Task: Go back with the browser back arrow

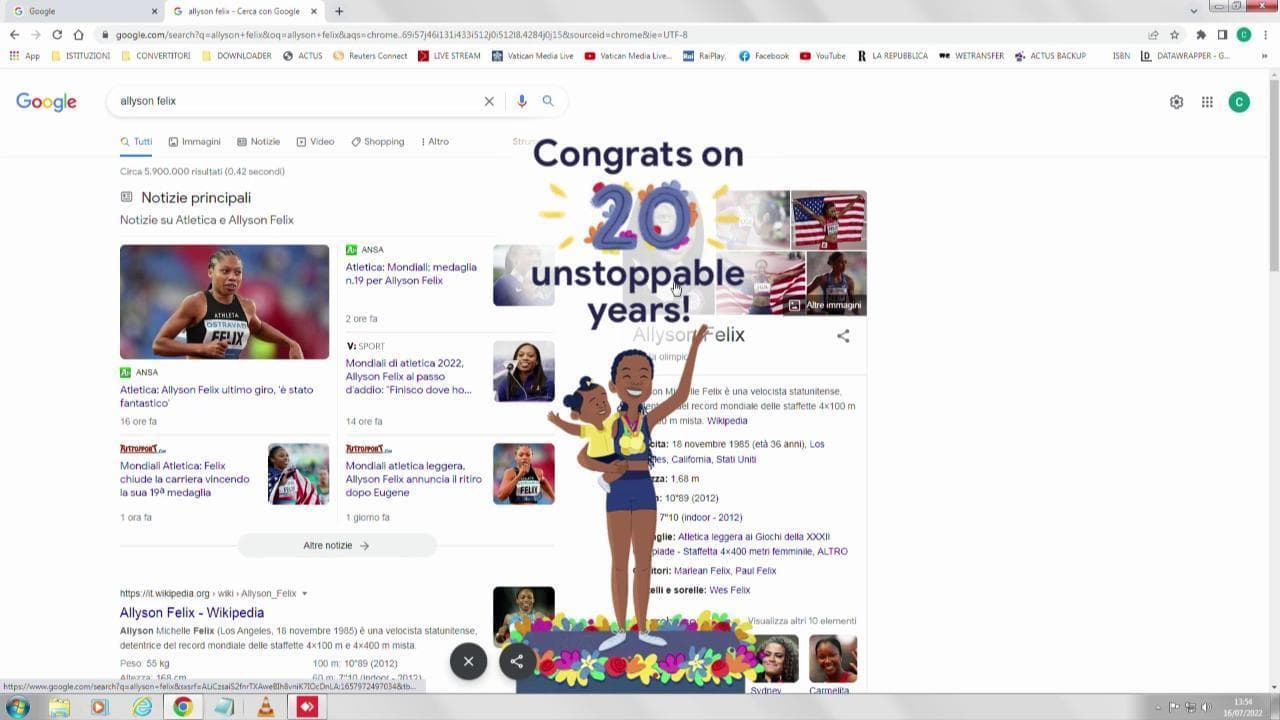Action: pos(14,34)
